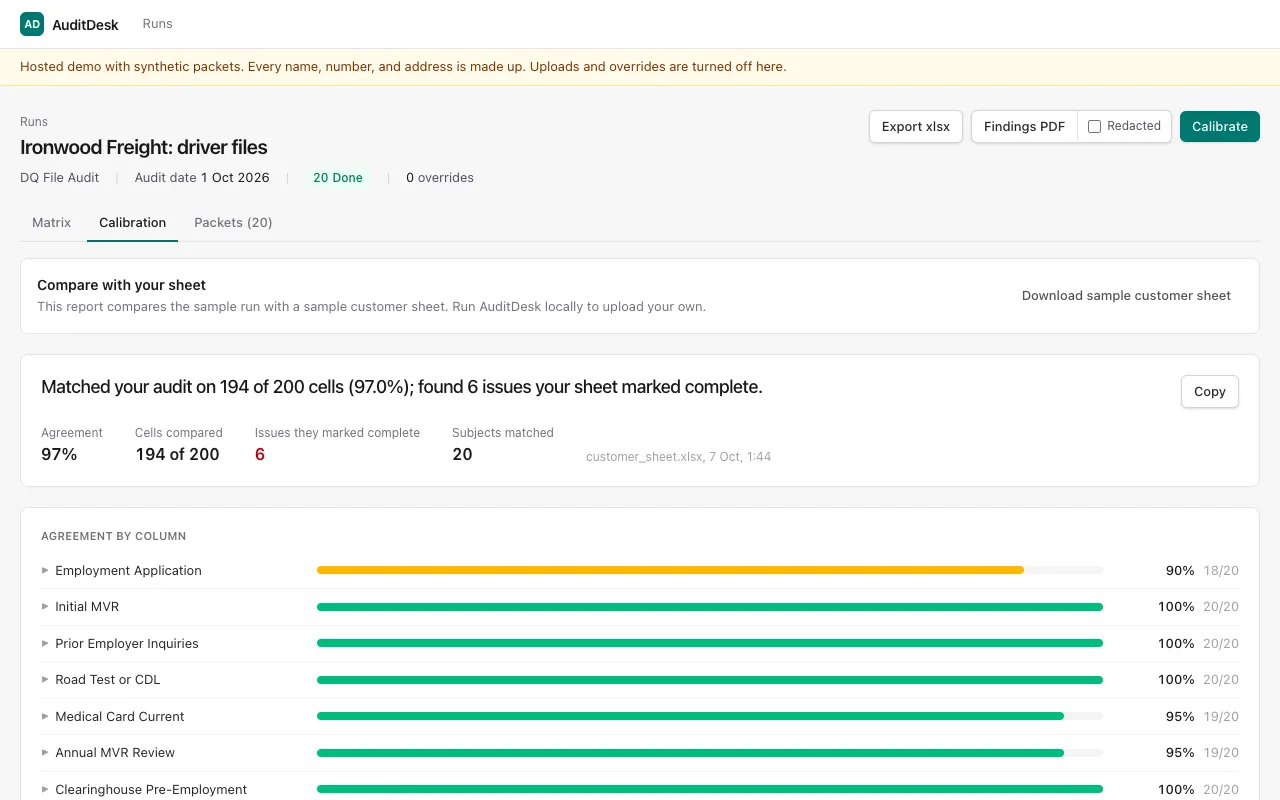Click the 'Ironwood Freight: driver files' title

[x=144, y=148]
